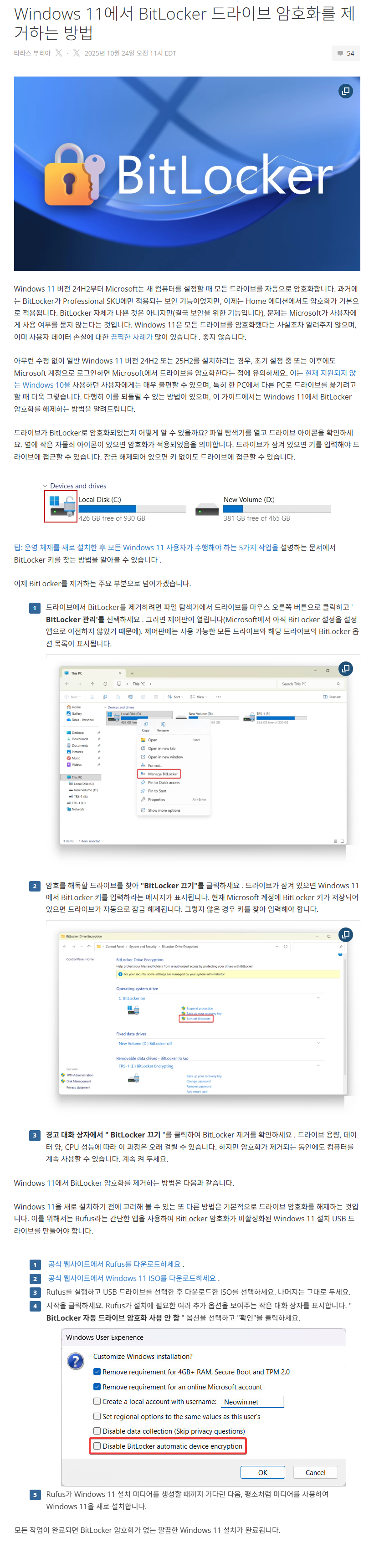Collapse the 'Devices and drives' chevron
This screenshot has height=1568, width=374.
click(x=45, y=486)
